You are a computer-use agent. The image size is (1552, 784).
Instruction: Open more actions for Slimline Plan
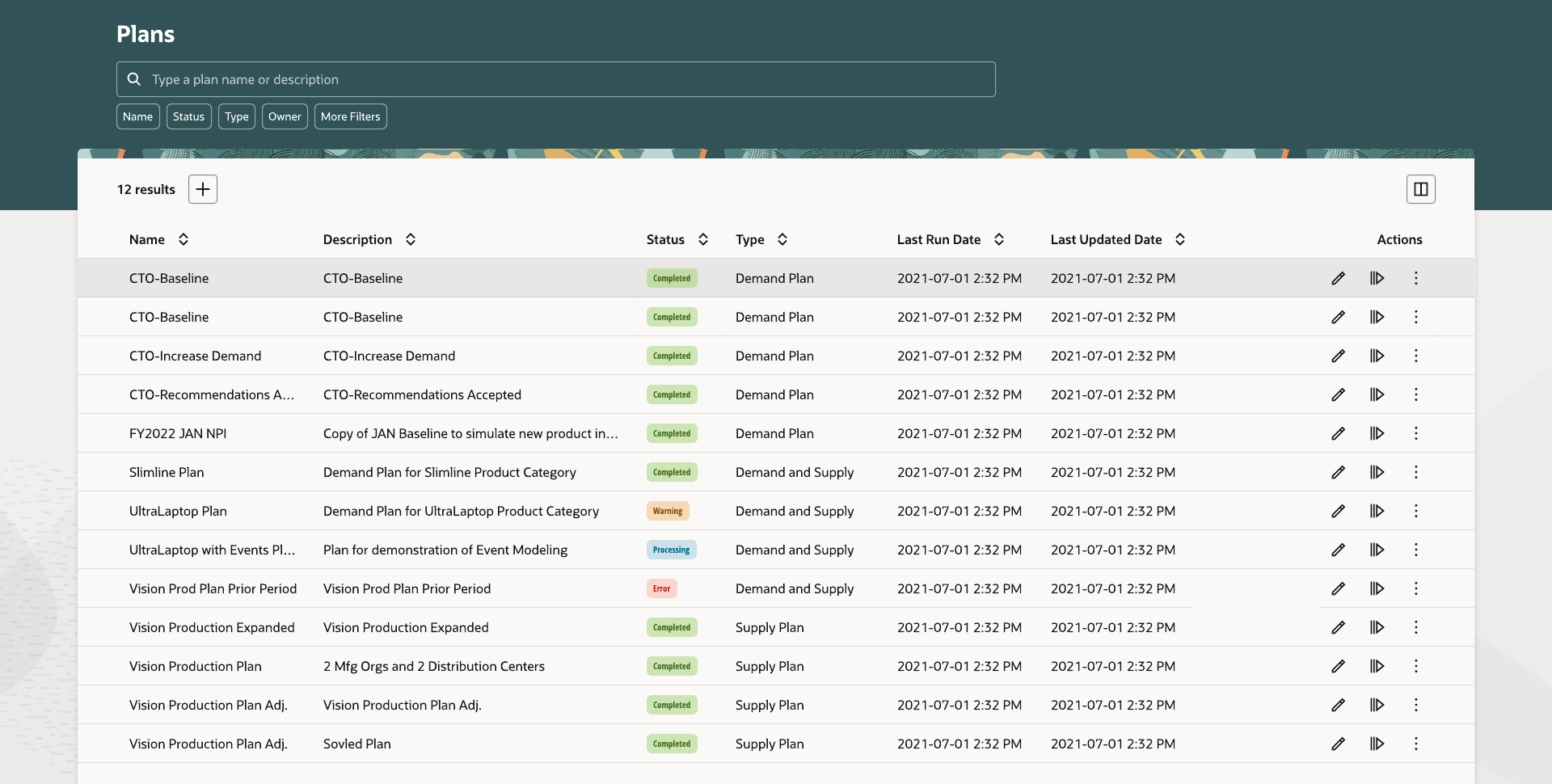click(x=1416, y=472)
